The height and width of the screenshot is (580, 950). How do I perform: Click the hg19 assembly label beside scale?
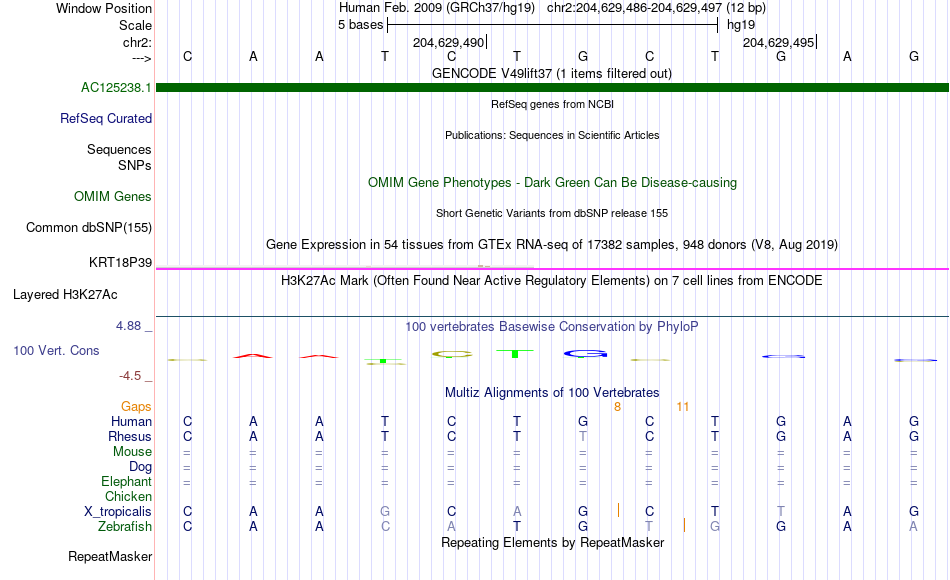tap(741, 25)
